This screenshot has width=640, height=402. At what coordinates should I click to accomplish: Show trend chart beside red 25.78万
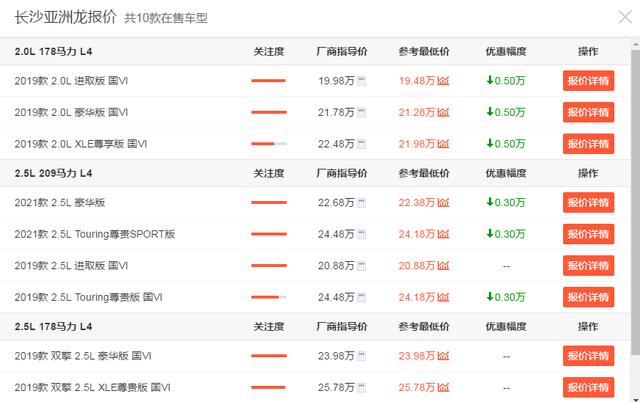(x=443, y=387)
